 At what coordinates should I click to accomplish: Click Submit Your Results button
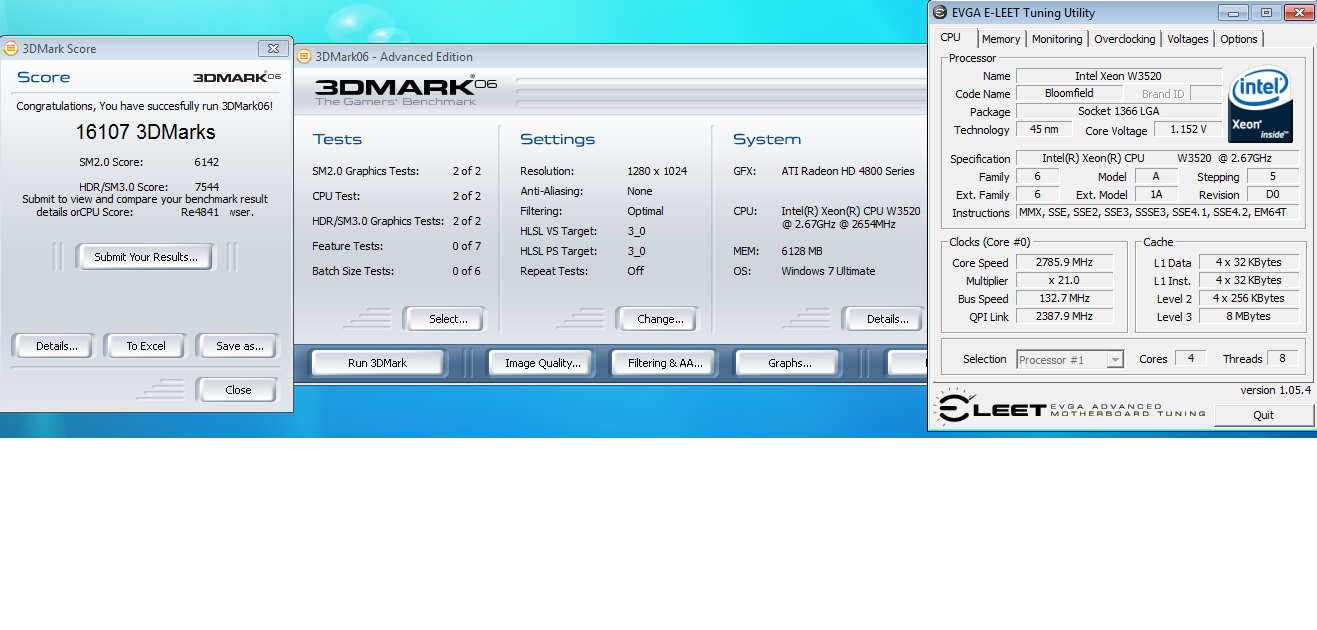[x=146, y=257]
